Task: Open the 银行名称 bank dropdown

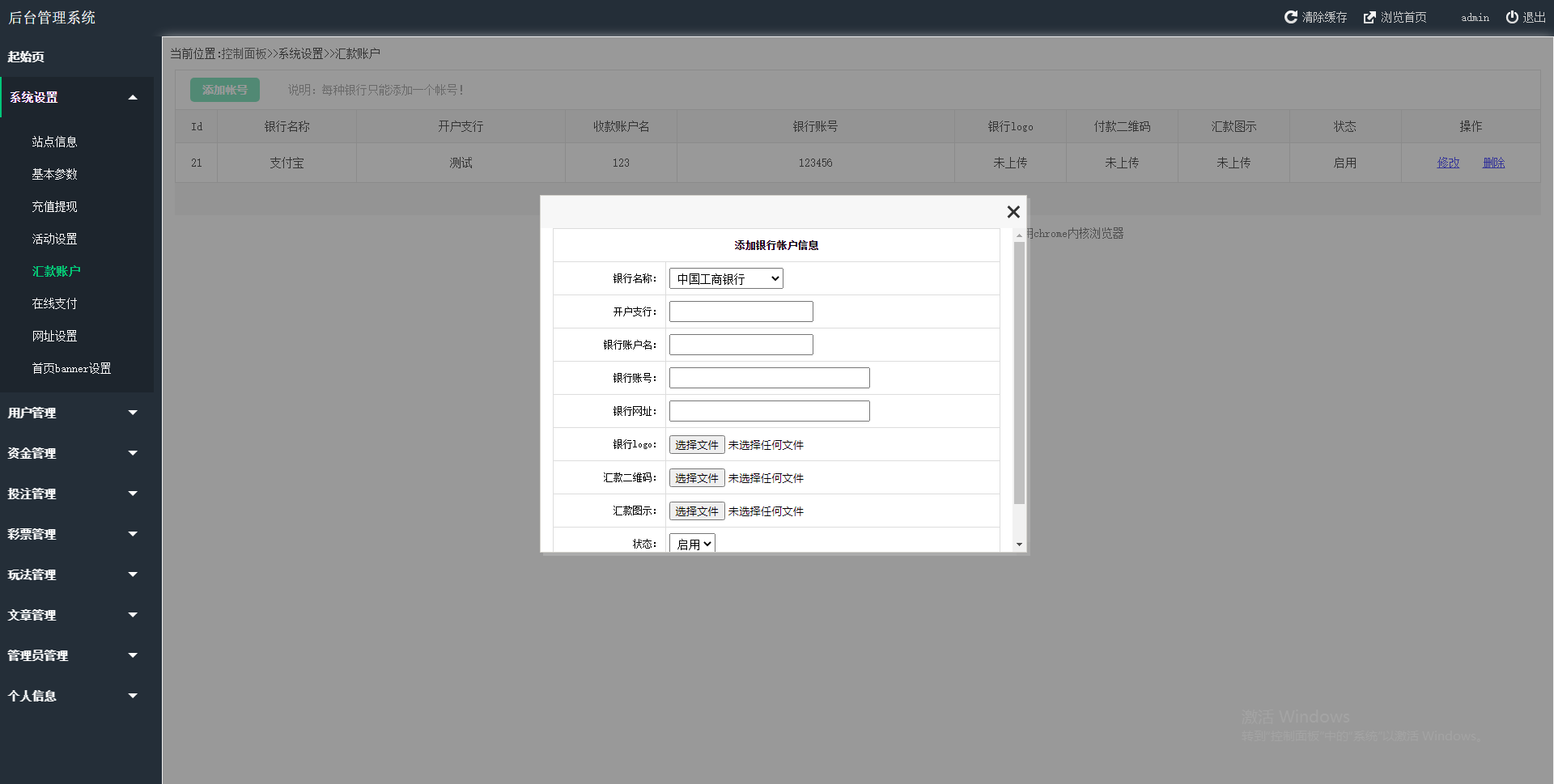Action: coord(726,279)
